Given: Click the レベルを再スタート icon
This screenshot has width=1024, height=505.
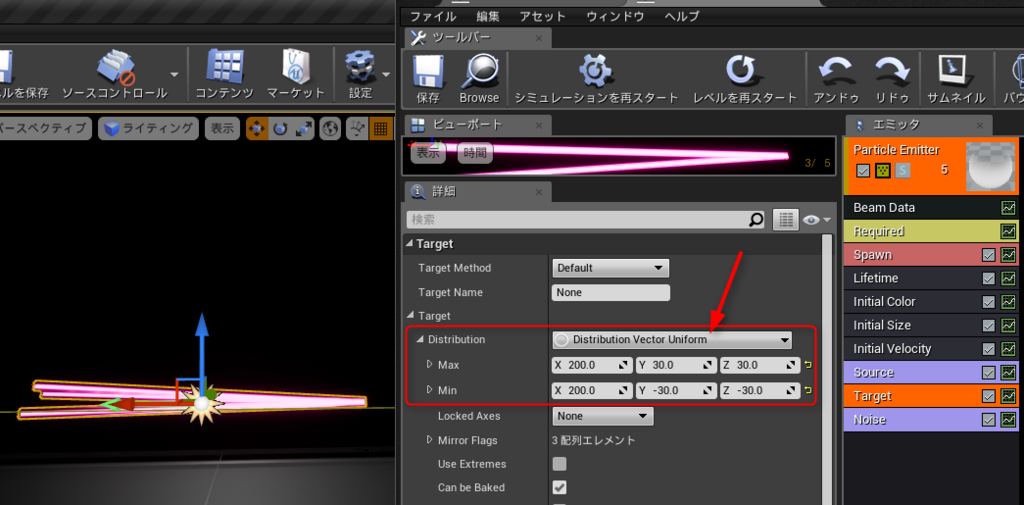Looking at the screenshot, I should (x=744, y=79).
